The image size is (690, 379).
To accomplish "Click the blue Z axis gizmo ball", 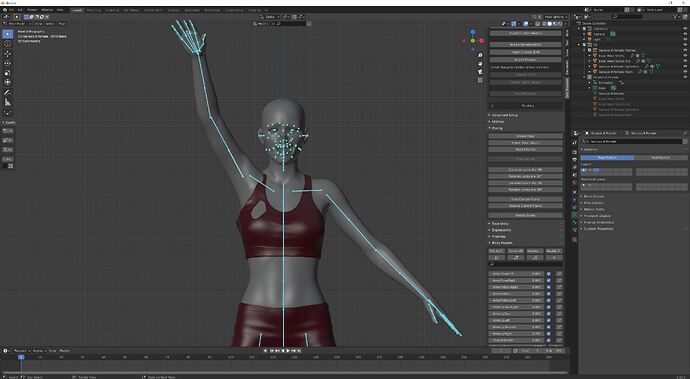I will [473, 32].
